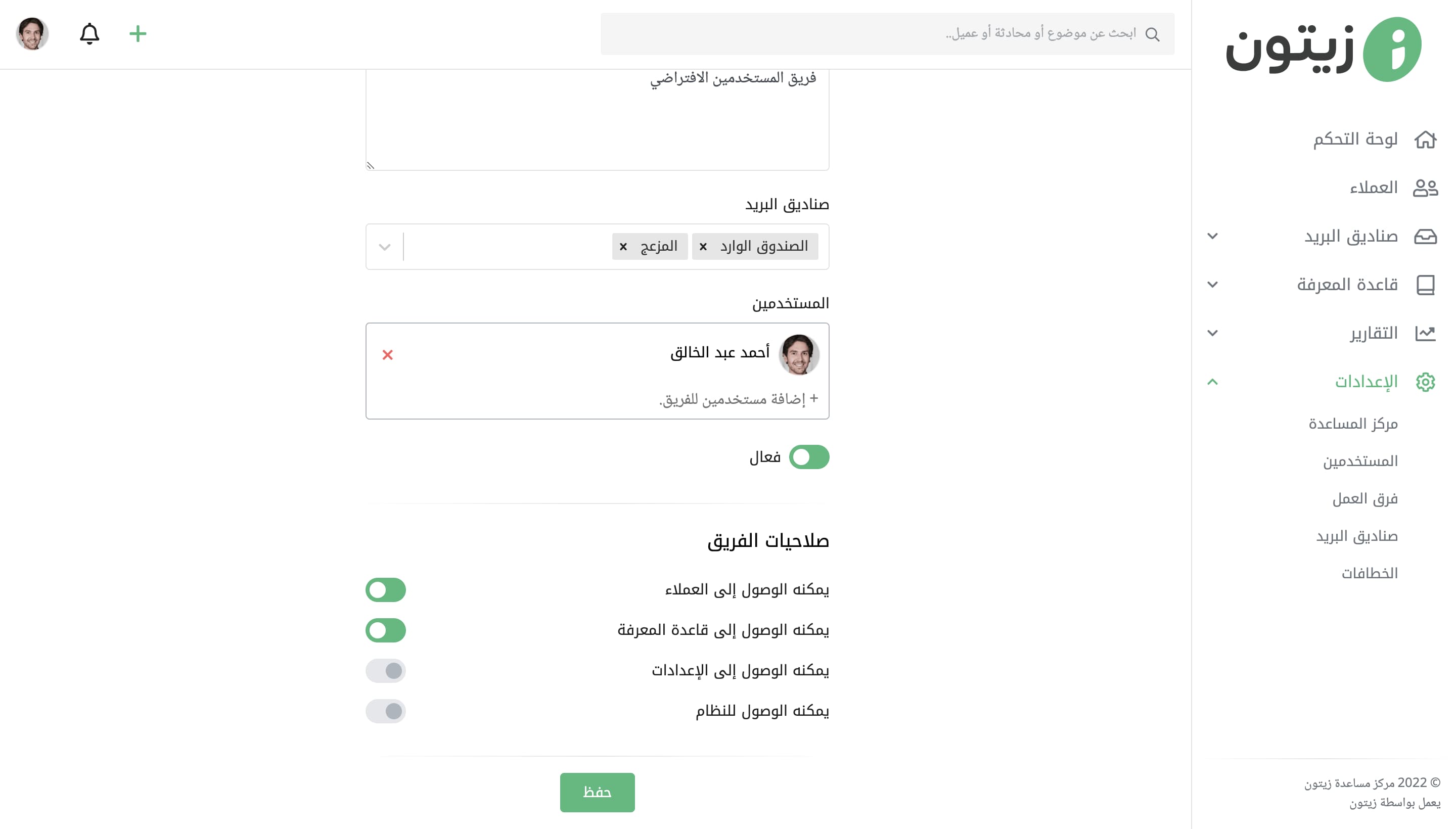Open the user profile avatar menu
This screenshot has width=1456, height=829.
click(32, 33)
